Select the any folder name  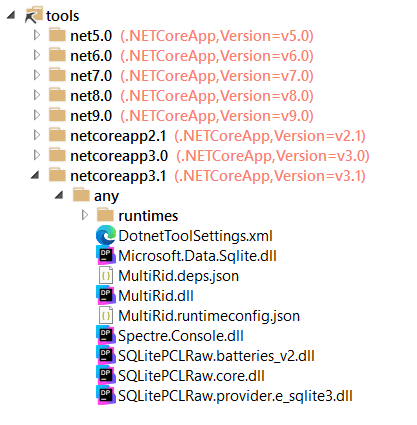click(x=106, y=197)
